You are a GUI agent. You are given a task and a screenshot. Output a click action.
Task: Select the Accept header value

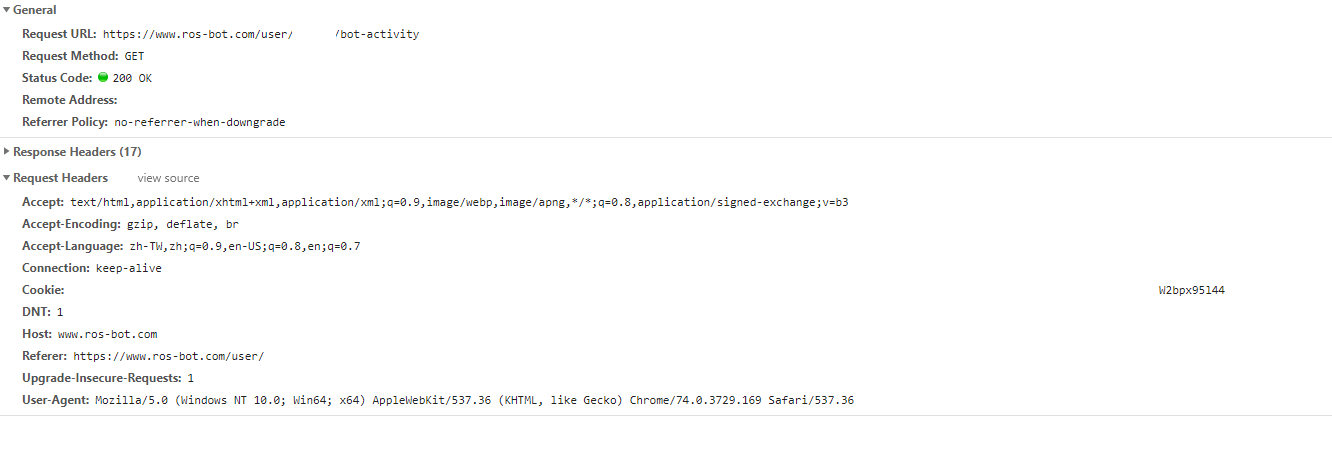(x=459, y=202)
